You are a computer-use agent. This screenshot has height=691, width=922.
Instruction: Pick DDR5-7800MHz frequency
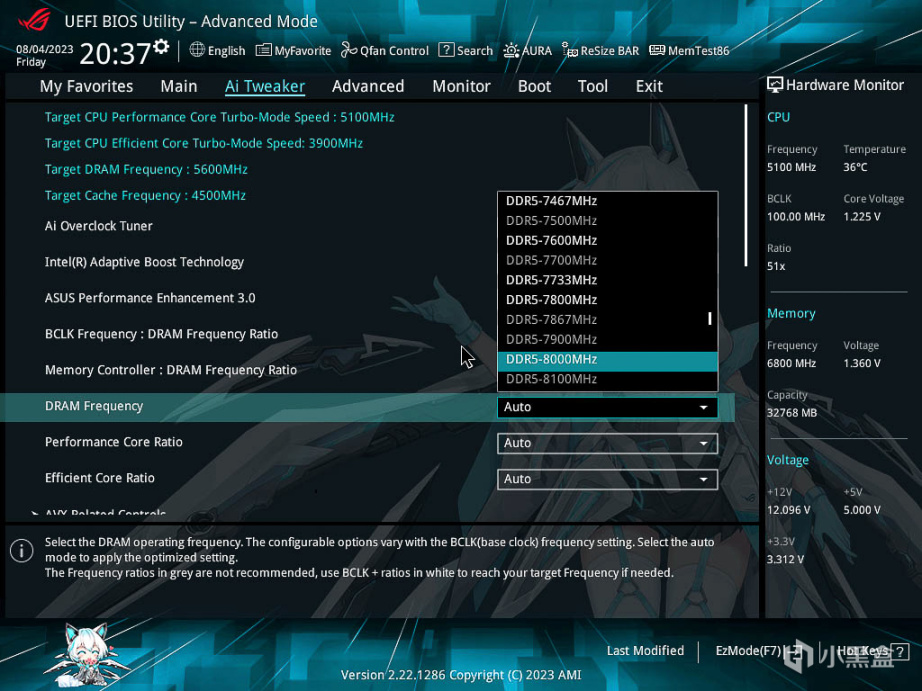[607, 300]
